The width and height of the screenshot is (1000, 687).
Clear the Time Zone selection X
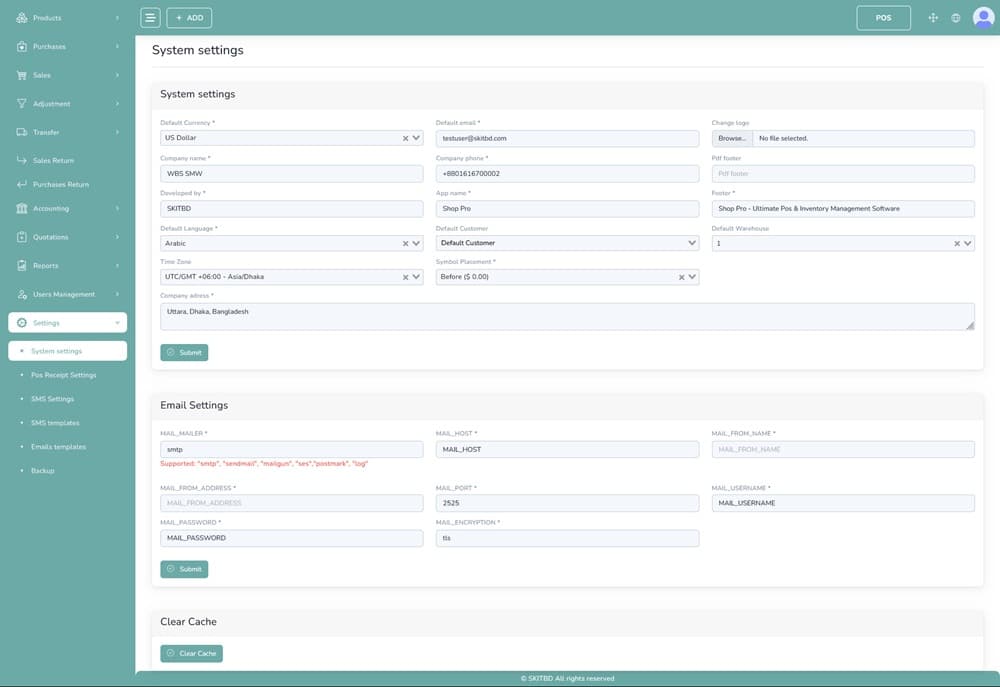[405, 277]
